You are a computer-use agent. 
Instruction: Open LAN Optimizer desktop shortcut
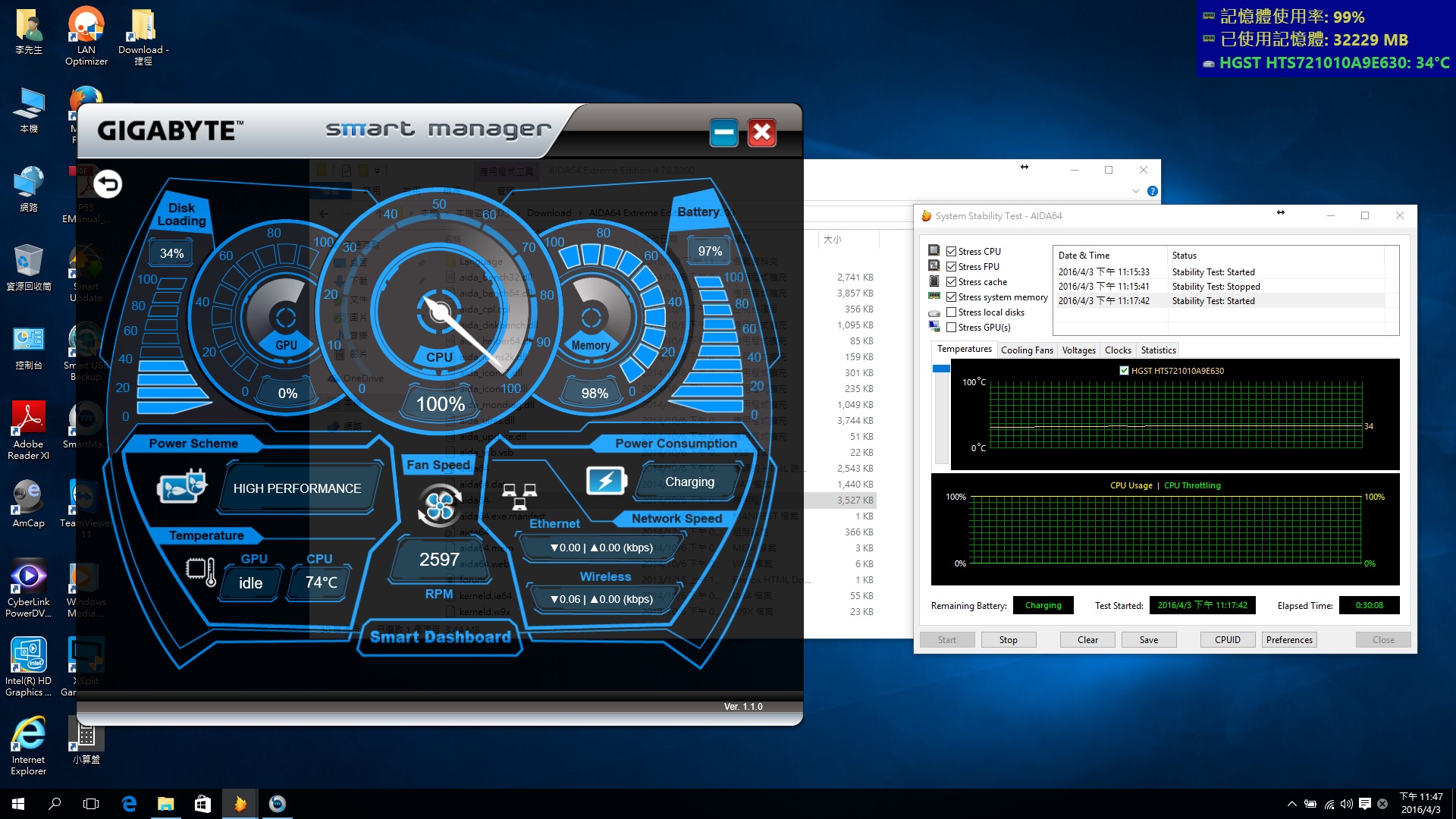[x=86, y=36]
